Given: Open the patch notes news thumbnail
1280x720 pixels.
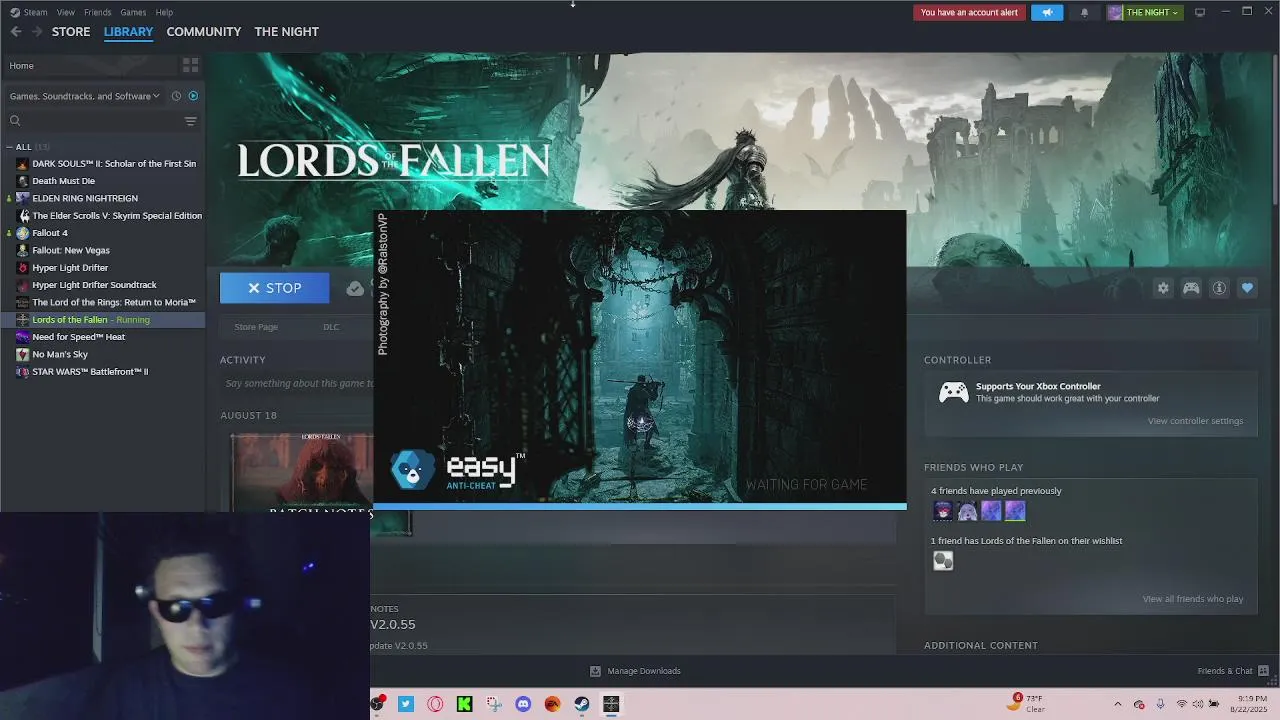Looking at the screenshot, I should [x=301, y=472].
